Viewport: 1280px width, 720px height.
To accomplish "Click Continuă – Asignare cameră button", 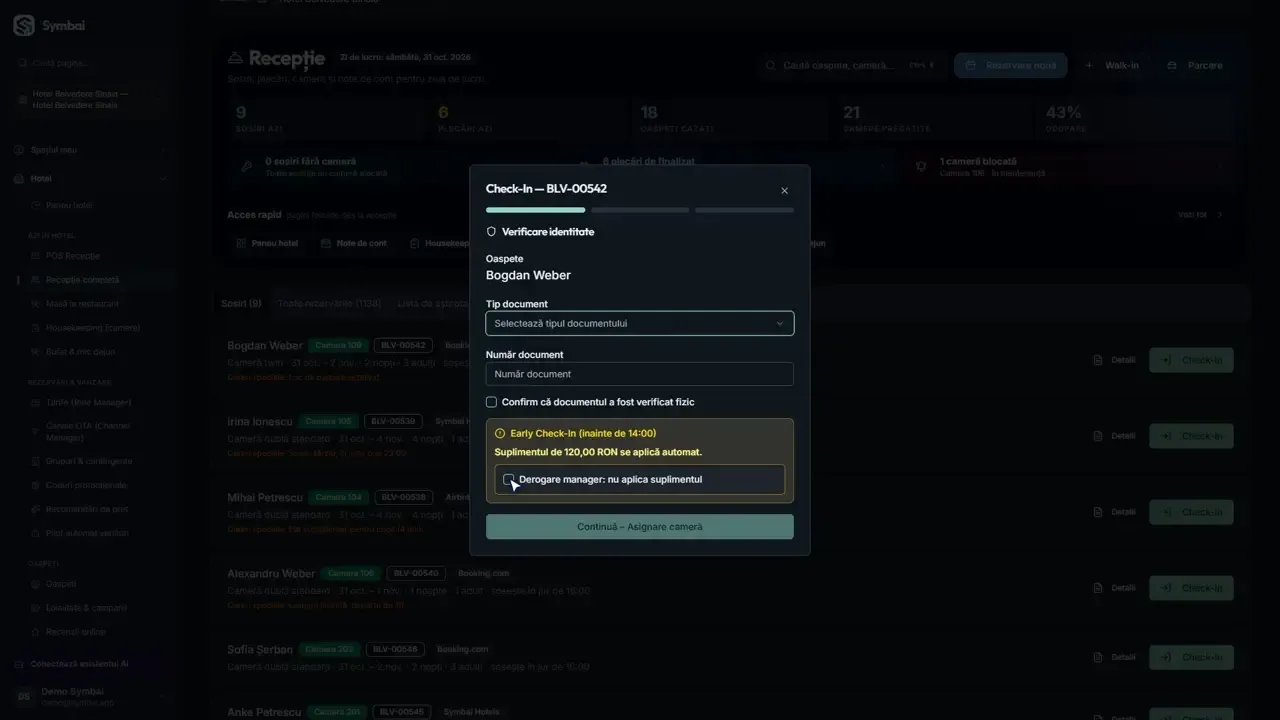I will click(640, 527).
